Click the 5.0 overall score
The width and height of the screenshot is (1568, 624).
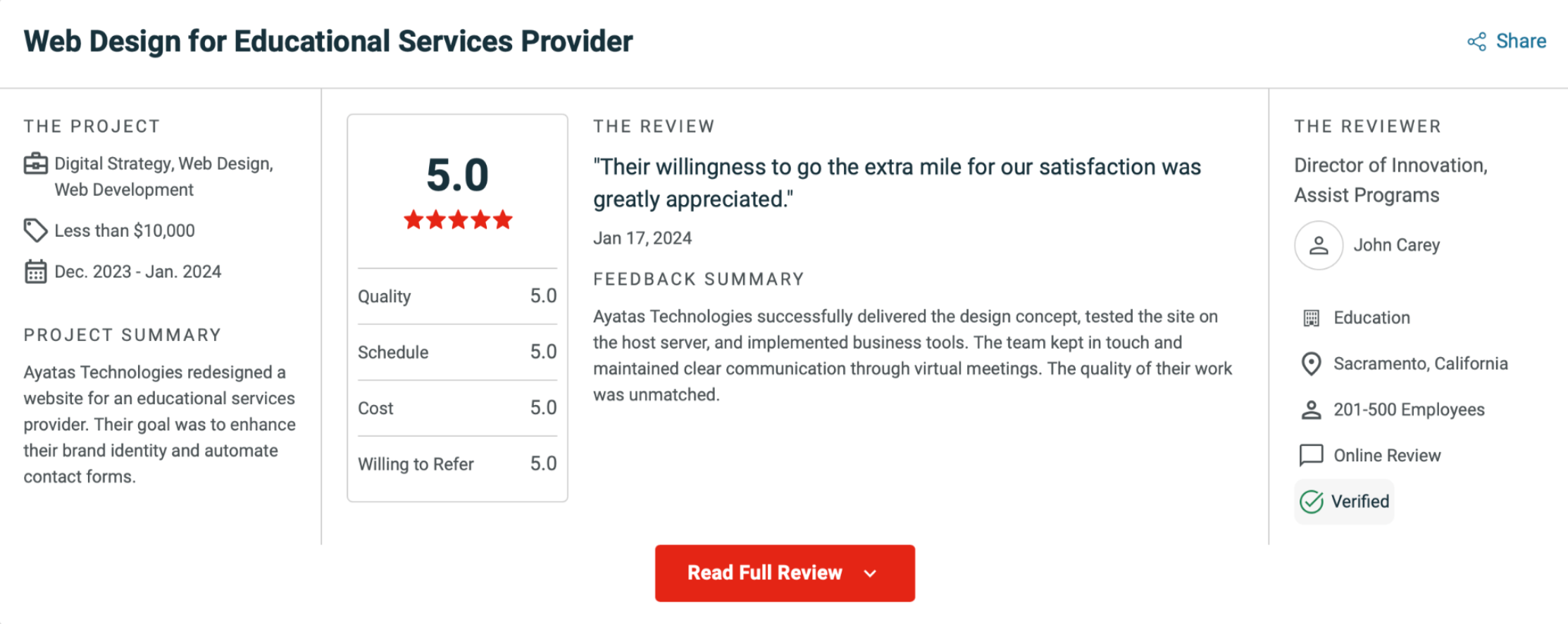(457, 175)
